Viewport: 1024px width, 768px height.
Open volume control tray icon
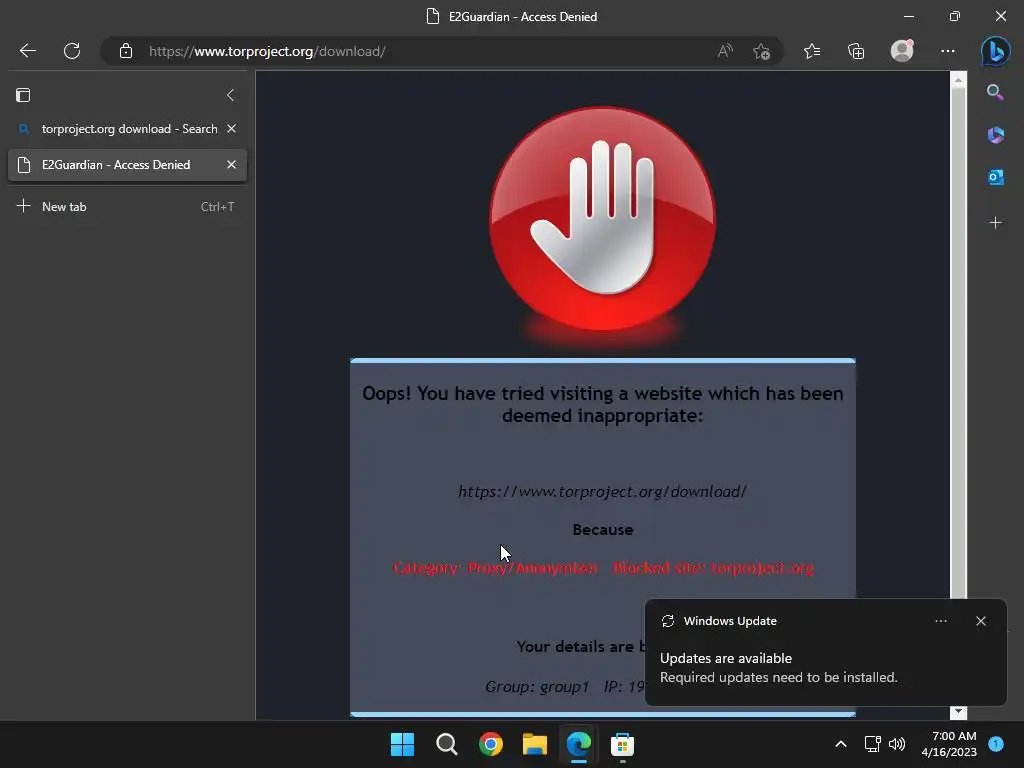pos(897,744)
